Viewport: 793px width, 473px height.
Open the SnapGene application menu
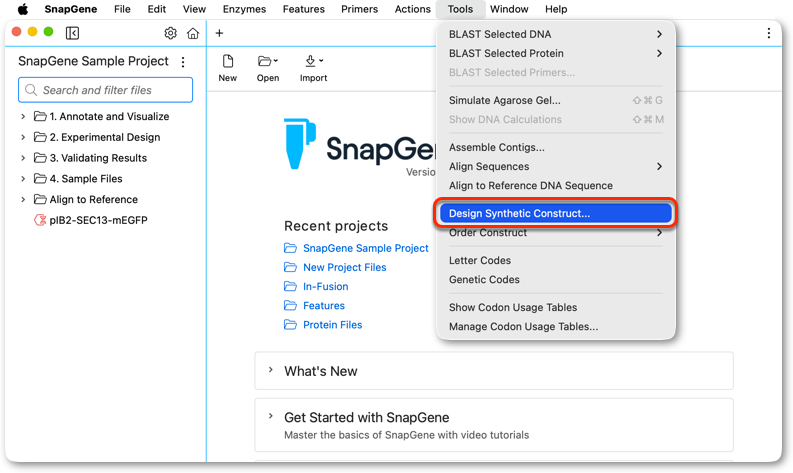pos(71,9)
